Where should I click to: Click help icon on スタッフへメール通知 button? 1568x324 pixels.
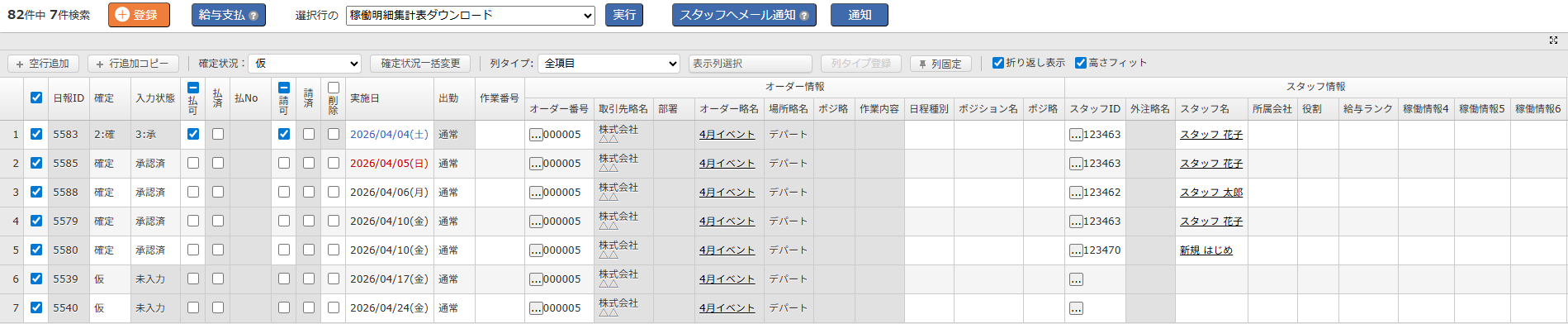point(803,16)
